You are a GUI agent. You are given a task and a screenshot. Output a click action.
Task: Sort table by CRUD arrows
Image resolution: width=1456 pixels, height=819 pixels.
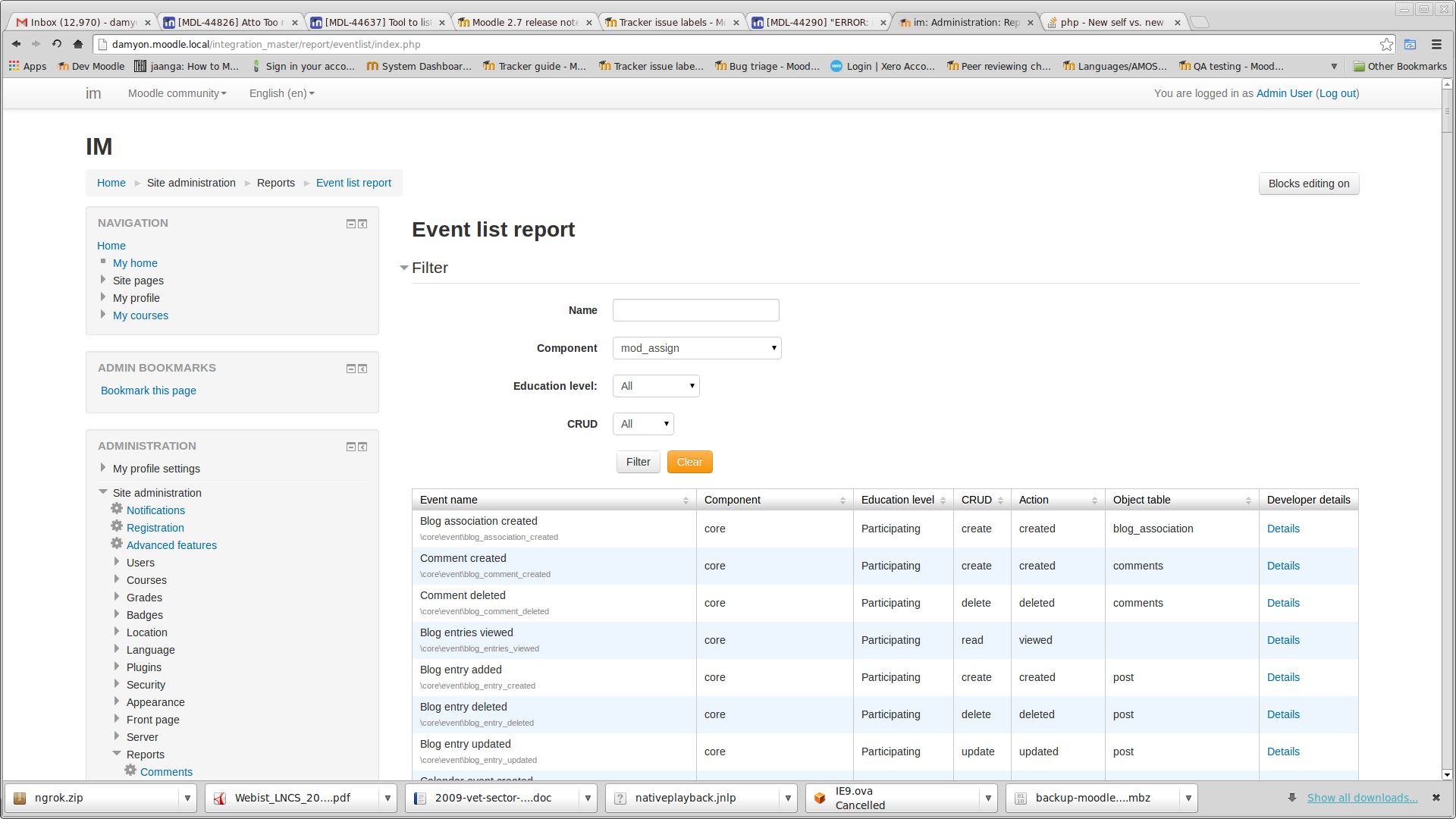click(x=1000, y=500)
